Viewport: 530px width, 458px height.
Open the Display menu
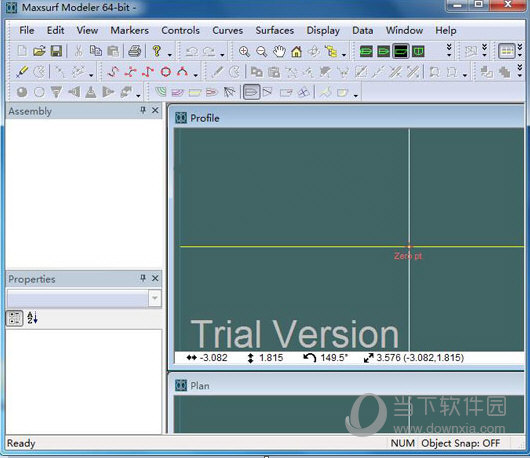click(323, 30)
